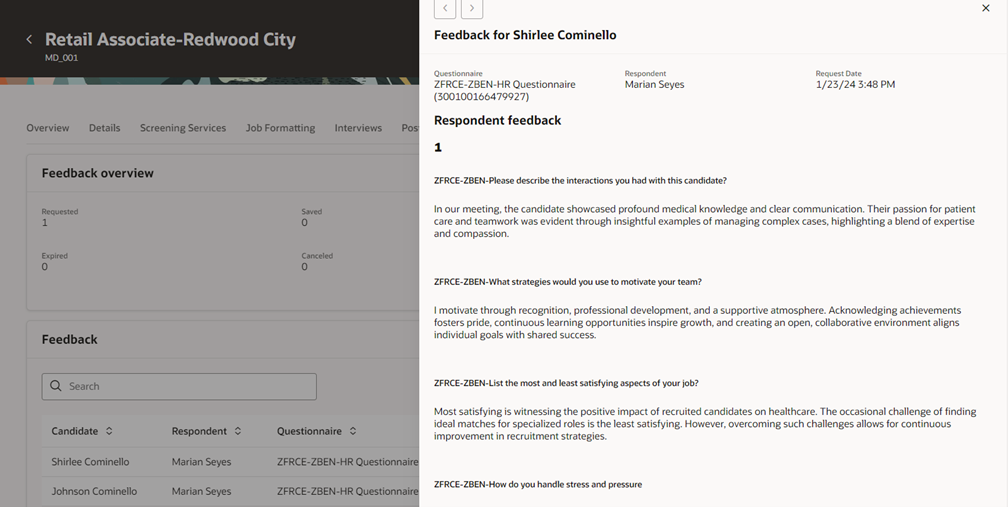This screenshot has width=1008, height=507.
Task: Click respondent name Marian Seyes in panel
Action: click(x=654, y=85)
